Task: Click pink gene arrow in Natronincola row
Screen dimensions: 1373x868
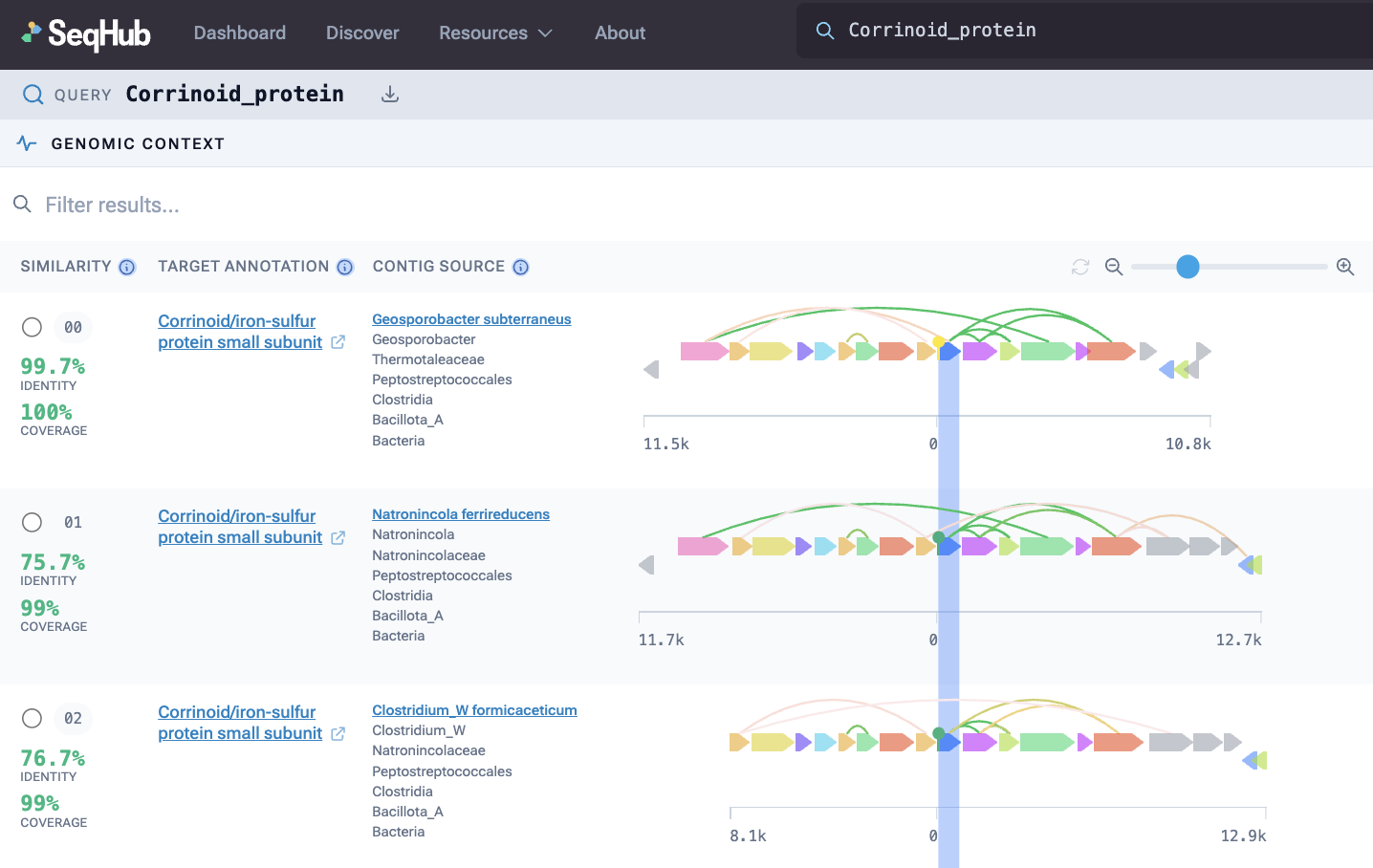Action: pos(703,547)
